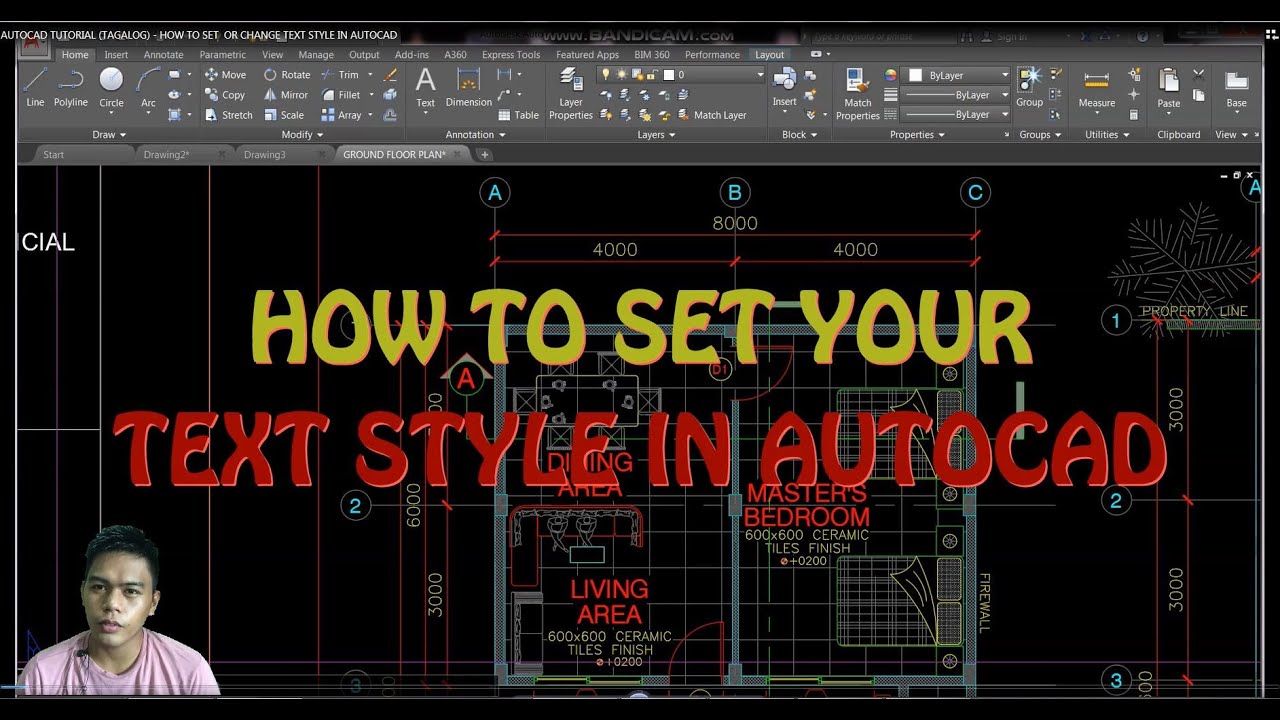Open the Manage ribbon tab
The width and height of the screenshot is (1280, 720).
pos(316,55)
